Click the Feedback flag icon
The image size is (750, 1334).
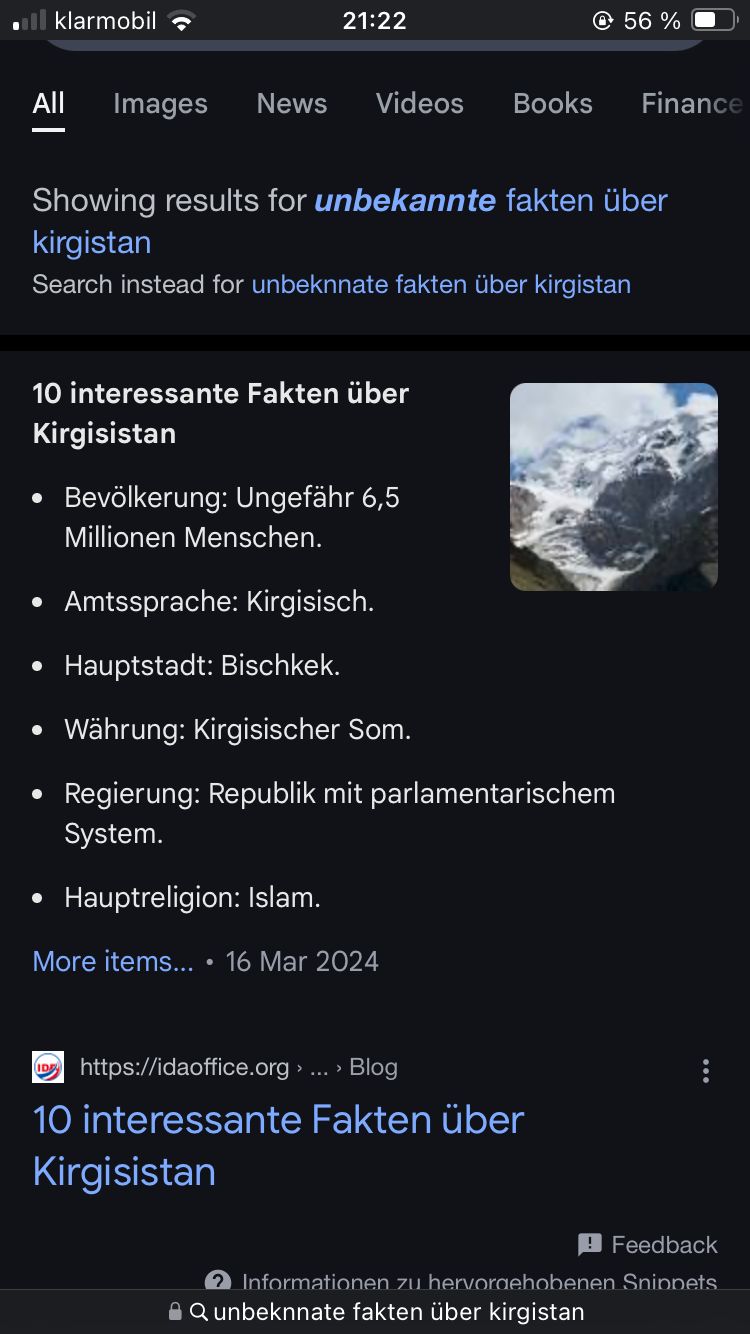(x=590, y=1244)
